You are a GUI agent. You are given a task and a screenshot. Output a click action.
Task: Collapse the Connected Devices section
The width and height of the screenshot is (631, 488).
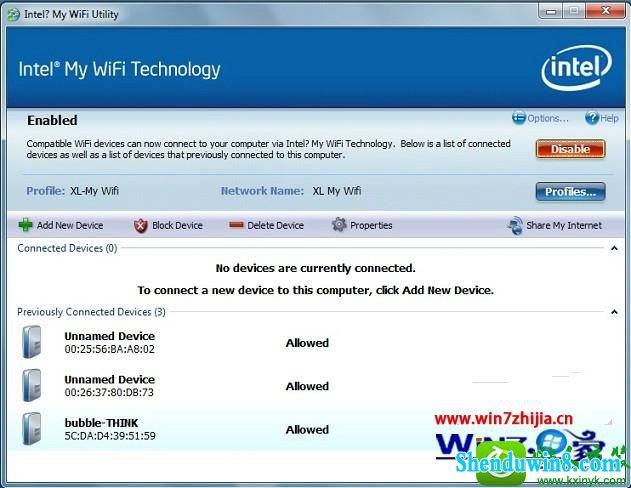click(x=614, y=248)
